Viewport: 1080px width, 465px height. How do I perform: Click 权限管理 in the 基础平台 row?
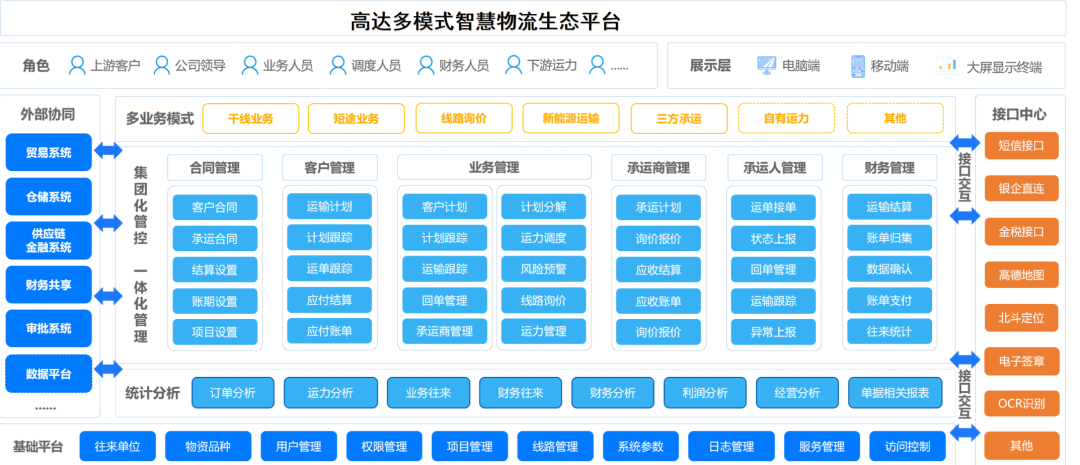point(384,446)
